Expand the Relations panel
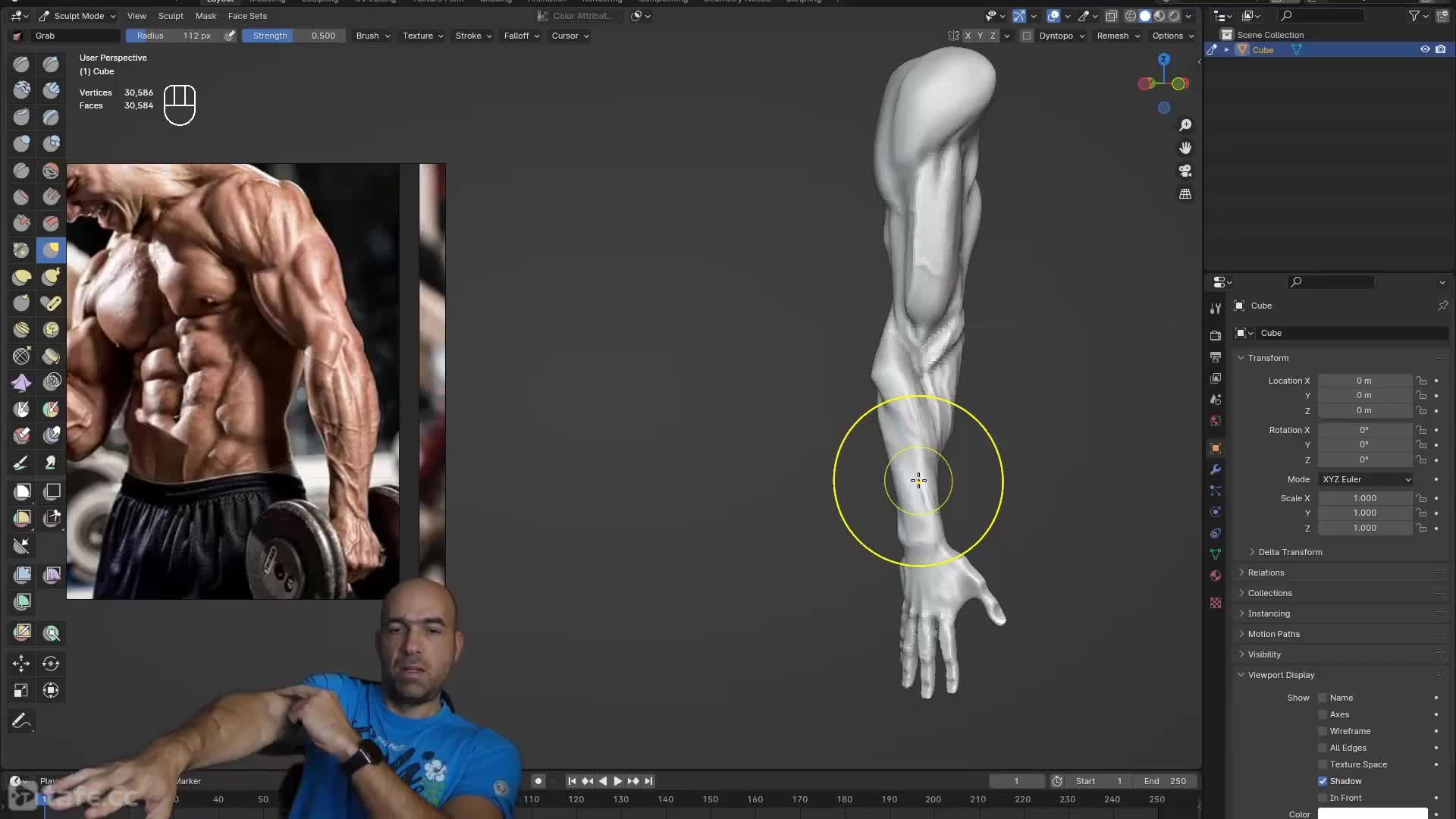Screen dimensions: 1456x819 pyautogui.click(x=1266, y=573)
